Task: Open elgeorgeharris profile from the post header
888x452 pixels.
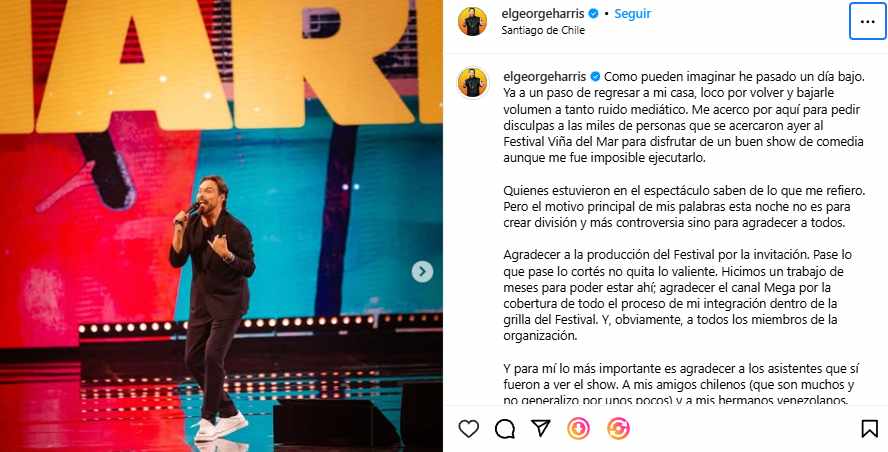Action: 543,14
